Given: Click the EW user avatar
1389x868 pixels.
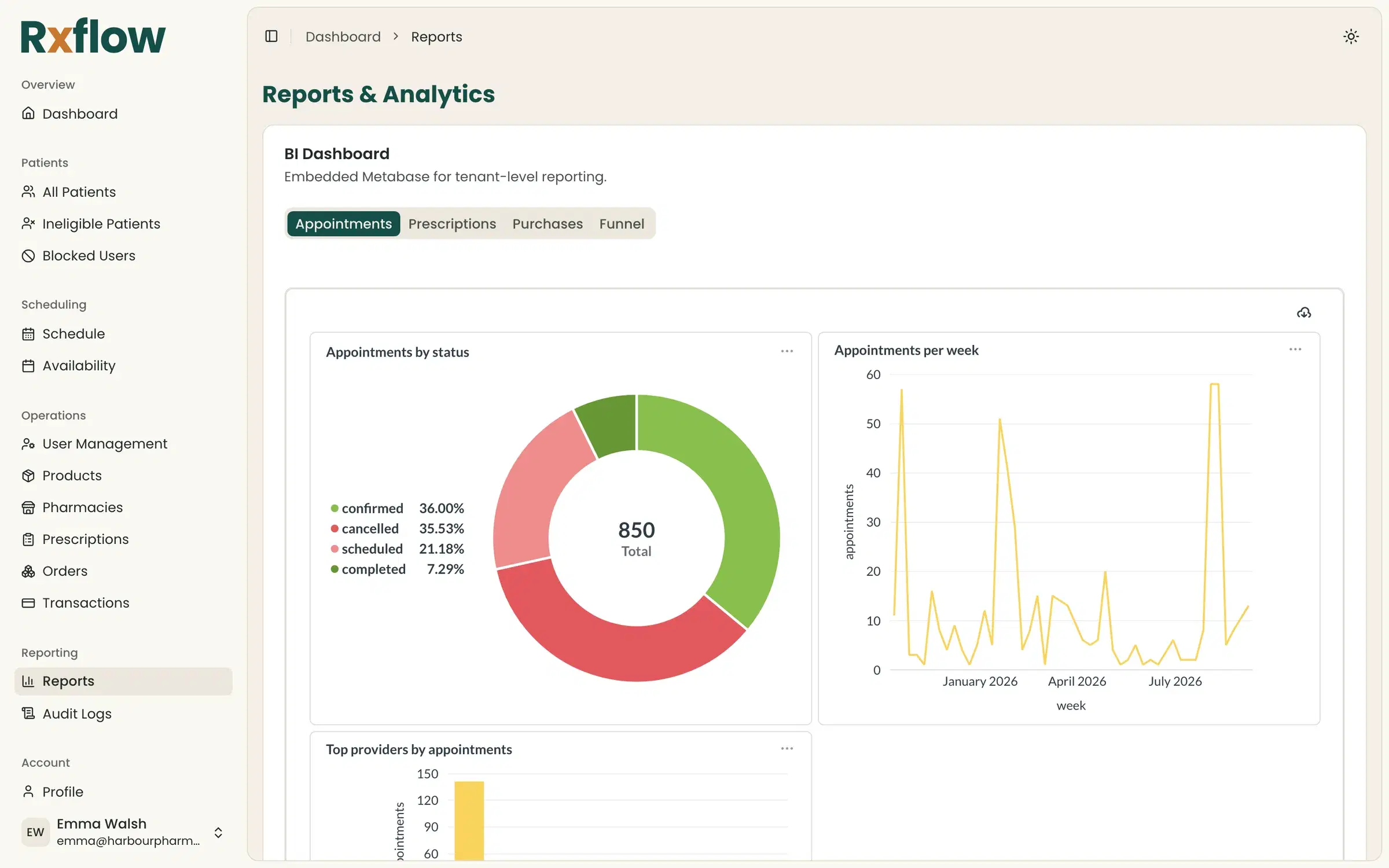Looking at the screenshot, I should 35,832.
